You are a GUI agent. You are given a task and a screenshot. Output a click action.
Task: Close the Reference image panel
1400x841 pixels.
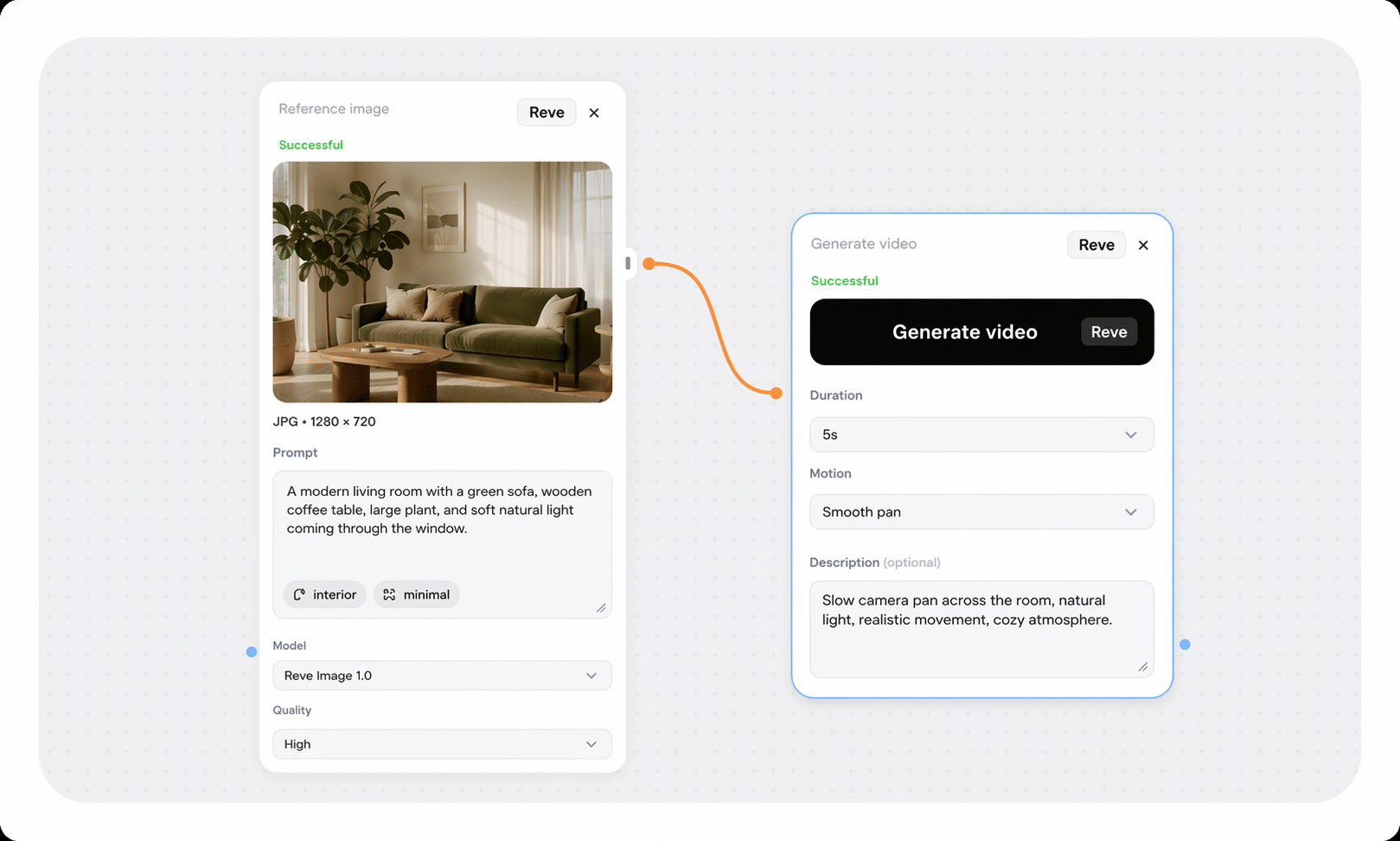(x=594, y=112)
